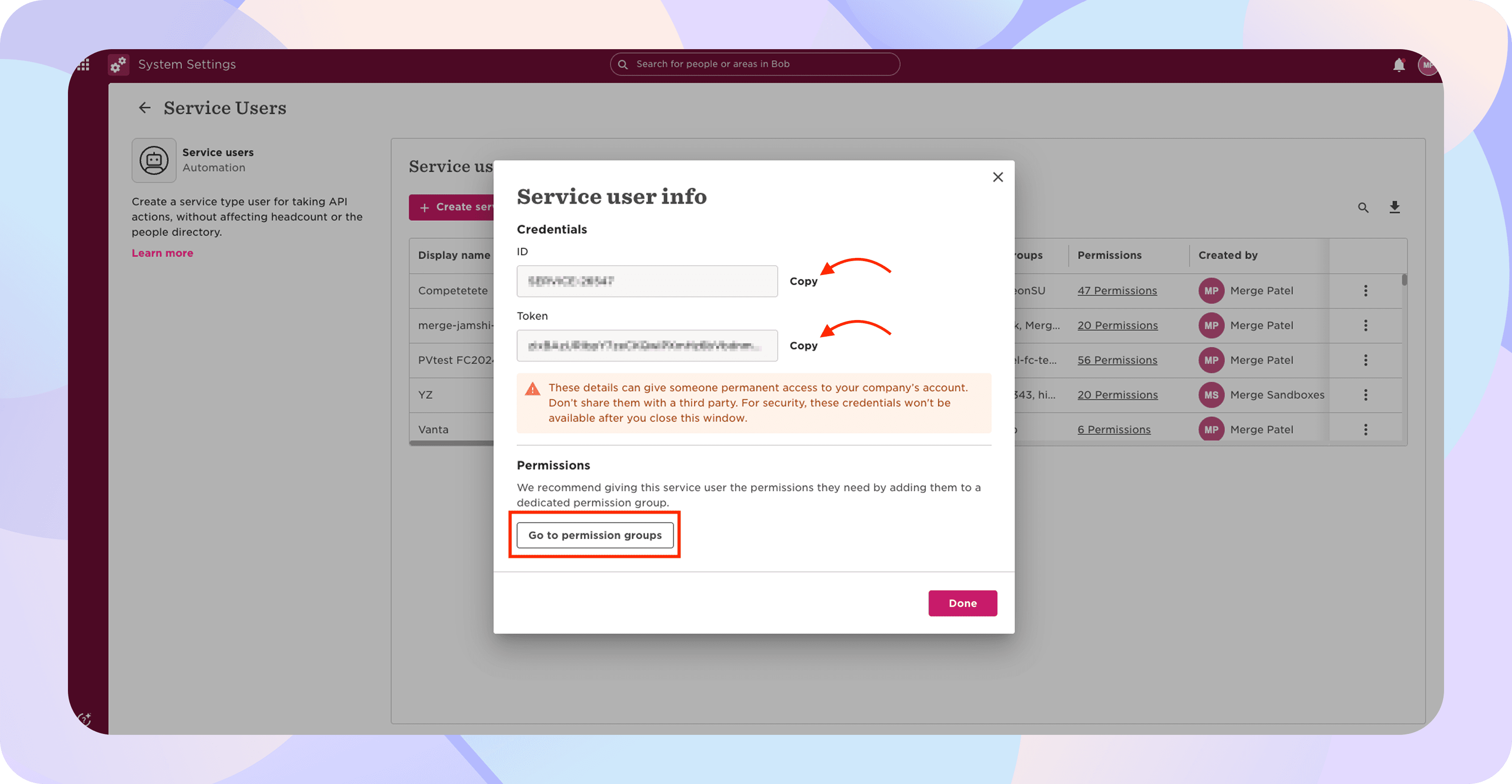The image size is (1512, 784).
Task: Close the Service user info dialog
Action: pyautogui.click(x=998, y=177)
